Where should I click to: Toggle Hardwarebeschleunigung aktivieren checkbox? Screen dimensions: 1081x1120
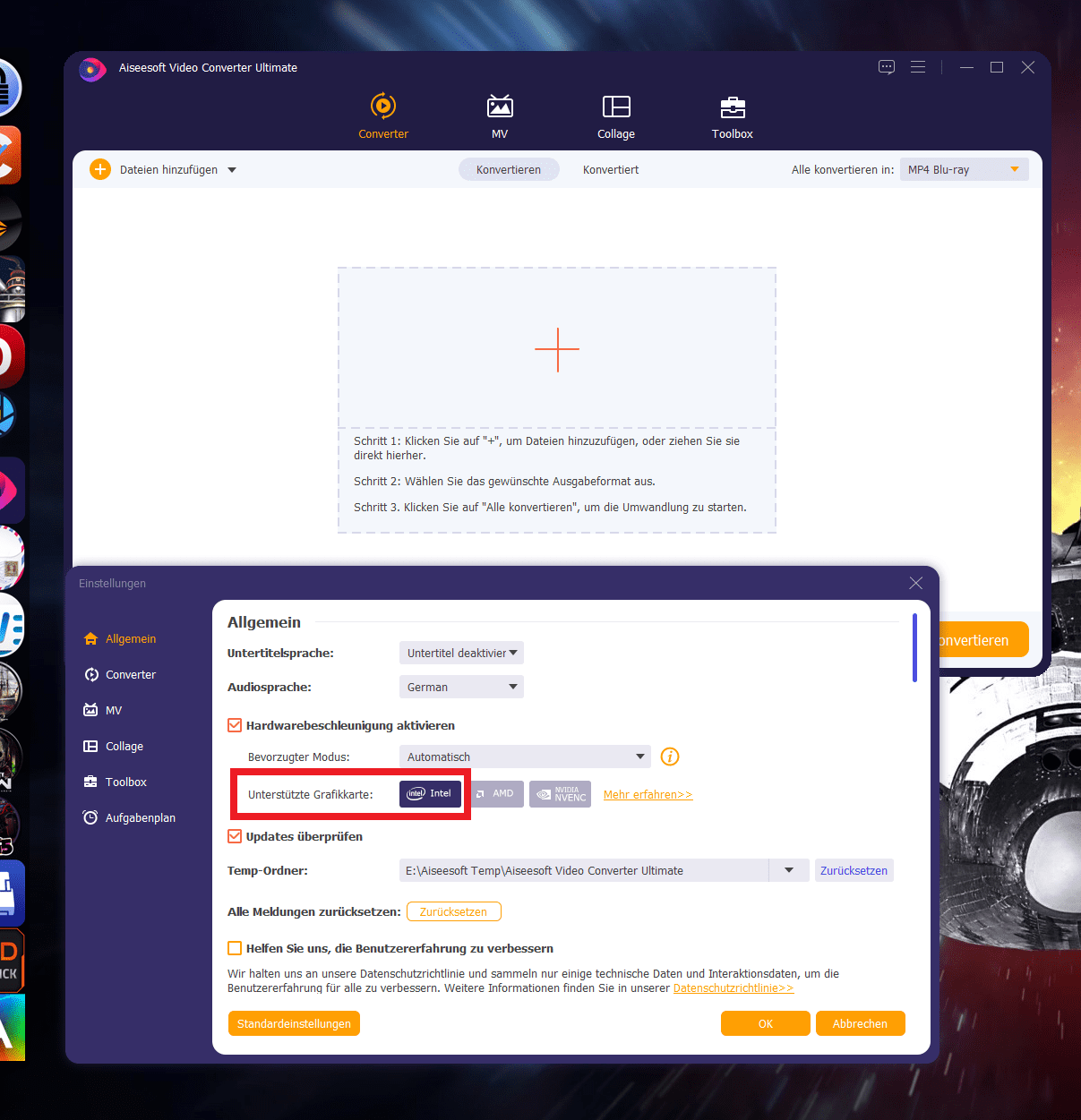point(235,725)
